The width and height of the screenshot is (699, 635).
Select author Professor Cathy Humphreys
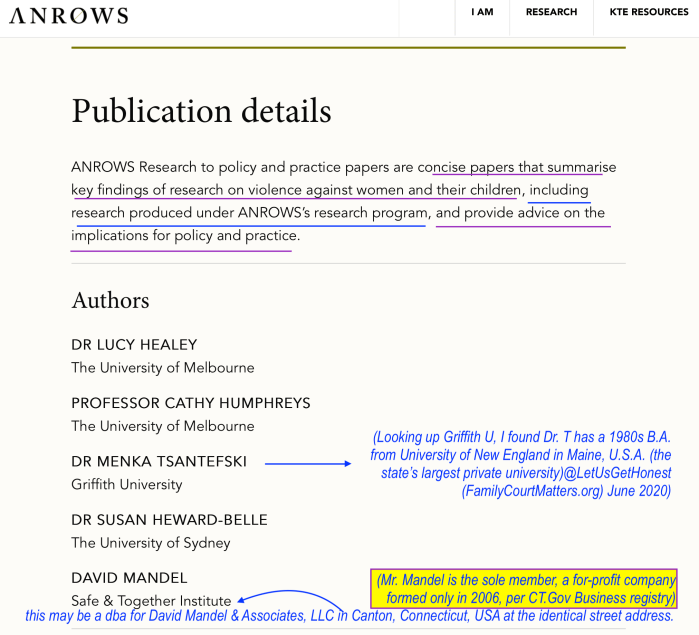coord(190,403)
